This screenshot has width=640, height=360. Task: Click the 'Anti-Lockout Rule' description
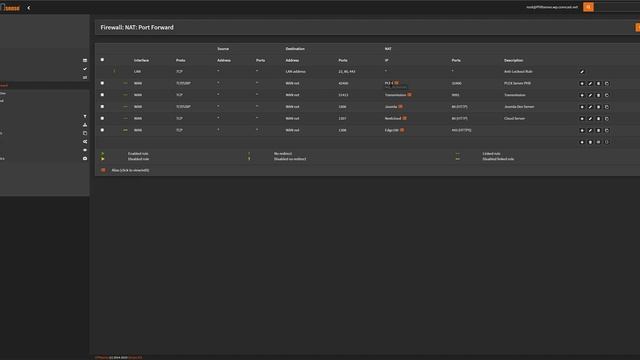click(x=518, y=72)
